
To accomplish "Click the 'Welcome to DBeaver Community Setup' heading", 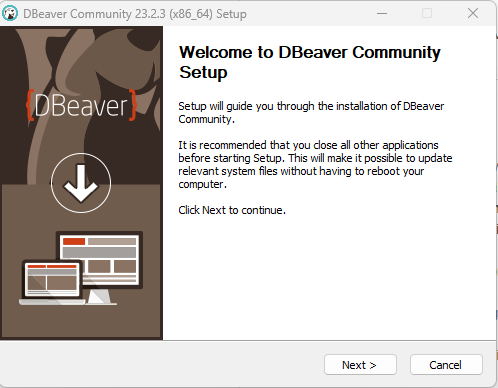I will 310,62.
